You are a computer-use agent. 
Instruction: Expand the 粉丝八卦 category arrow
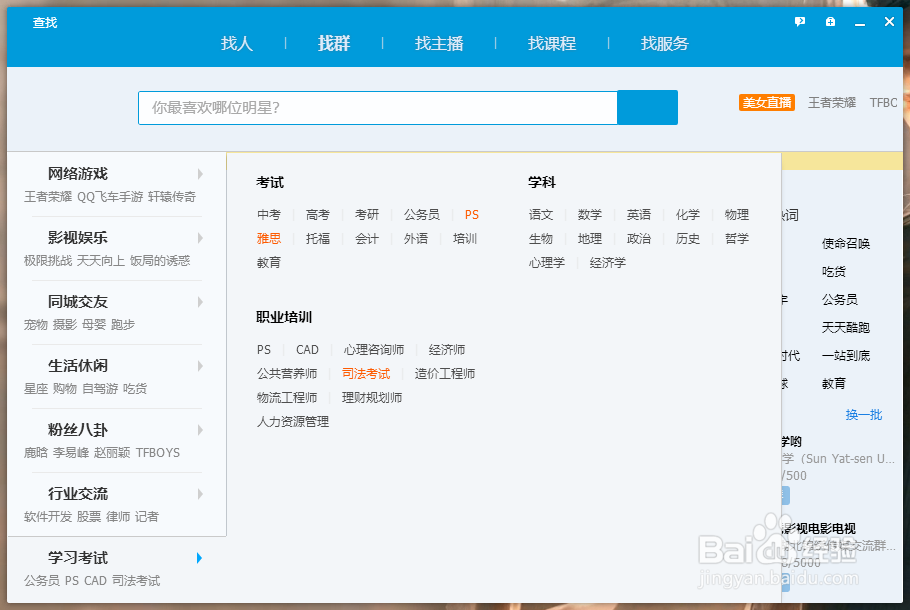(200, 429)
